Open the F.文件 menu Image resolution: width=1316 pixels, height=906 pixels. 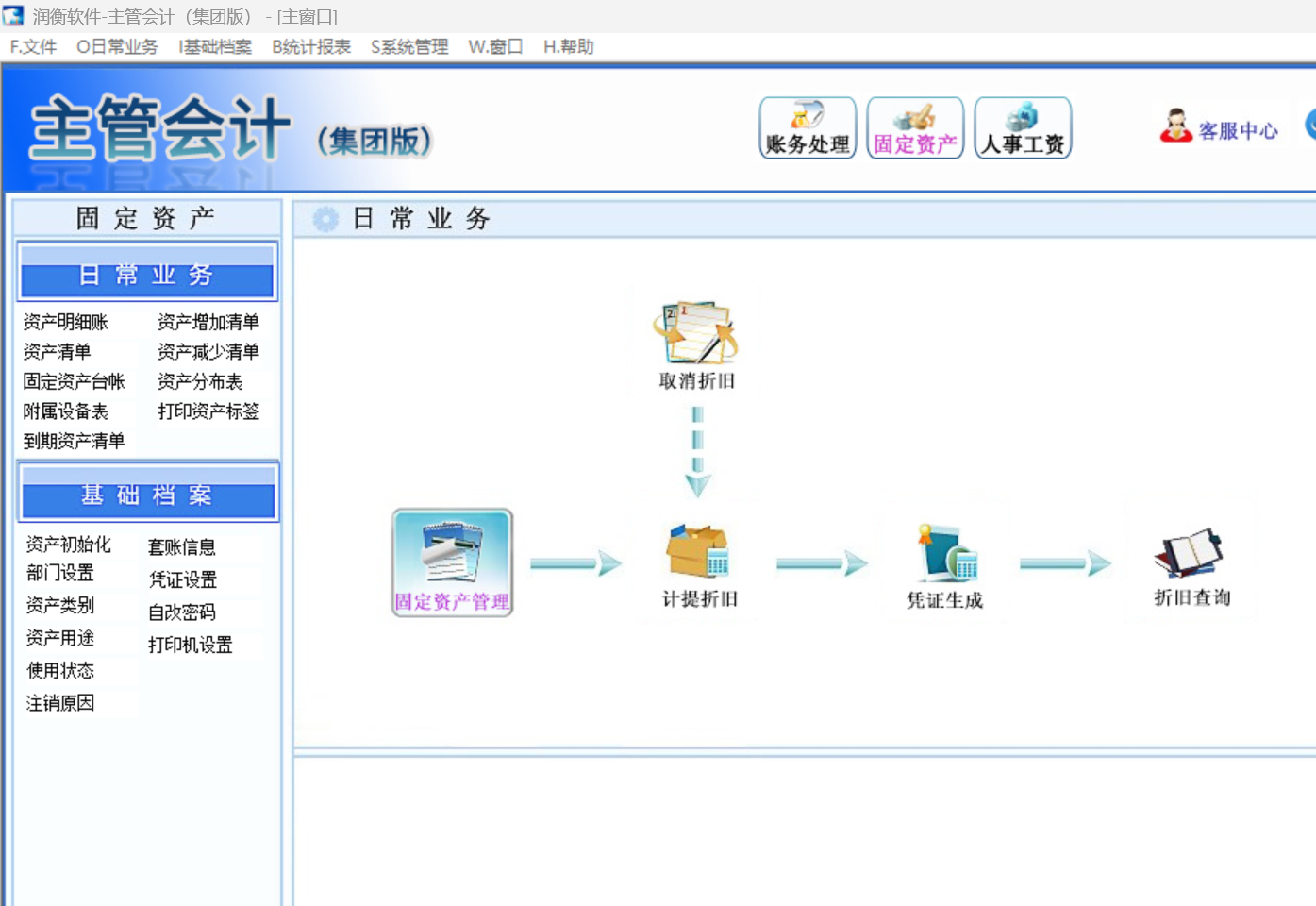[x=33, y=47]
